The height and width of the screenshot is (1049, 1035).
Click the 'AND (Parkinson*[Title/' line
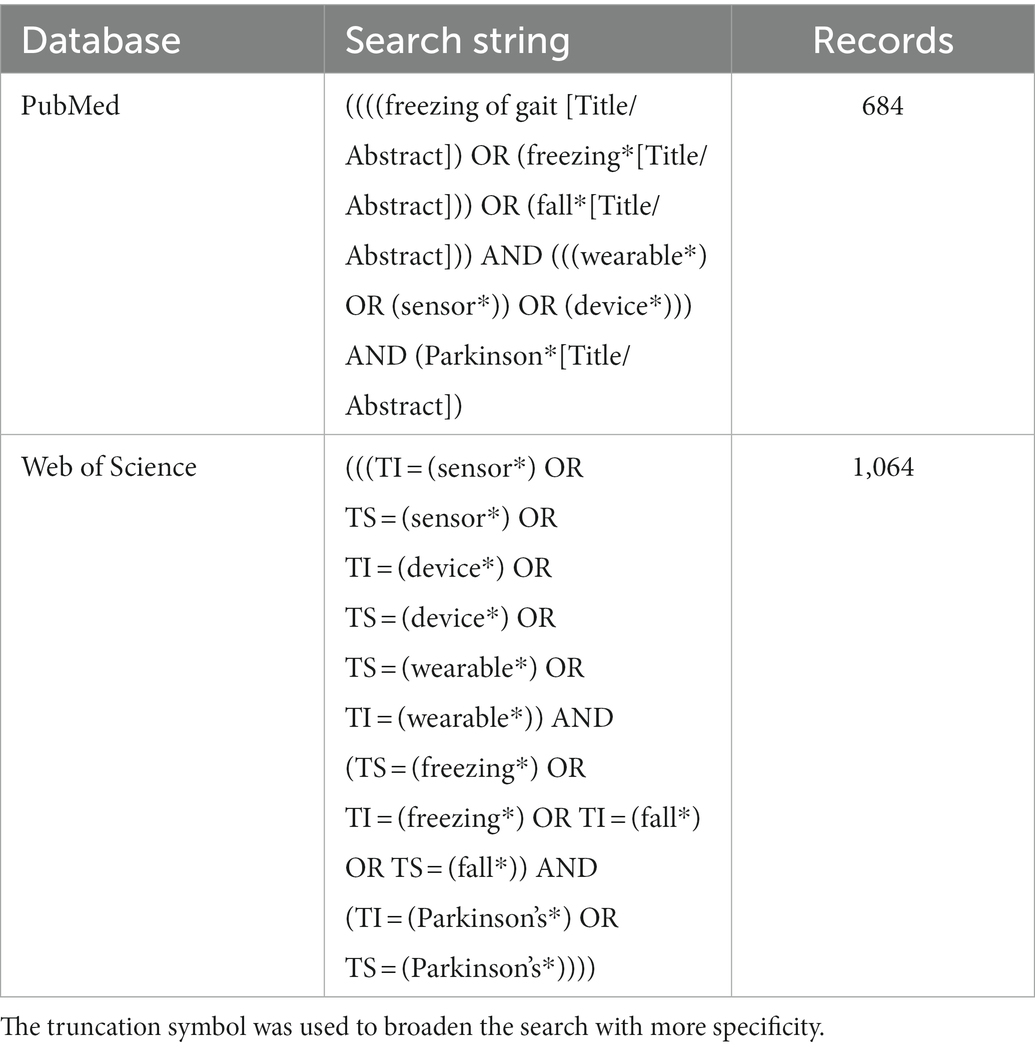pos(488,356)
